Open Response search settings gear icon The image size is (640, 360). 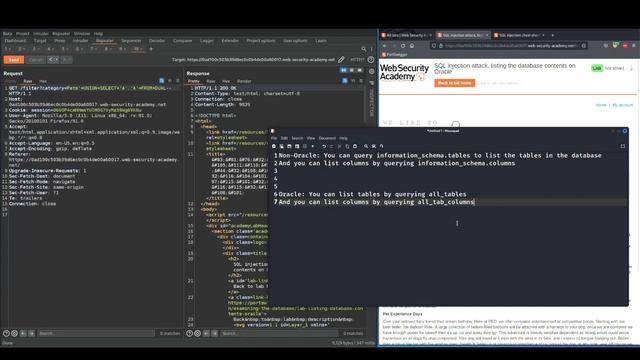(198, 333)
